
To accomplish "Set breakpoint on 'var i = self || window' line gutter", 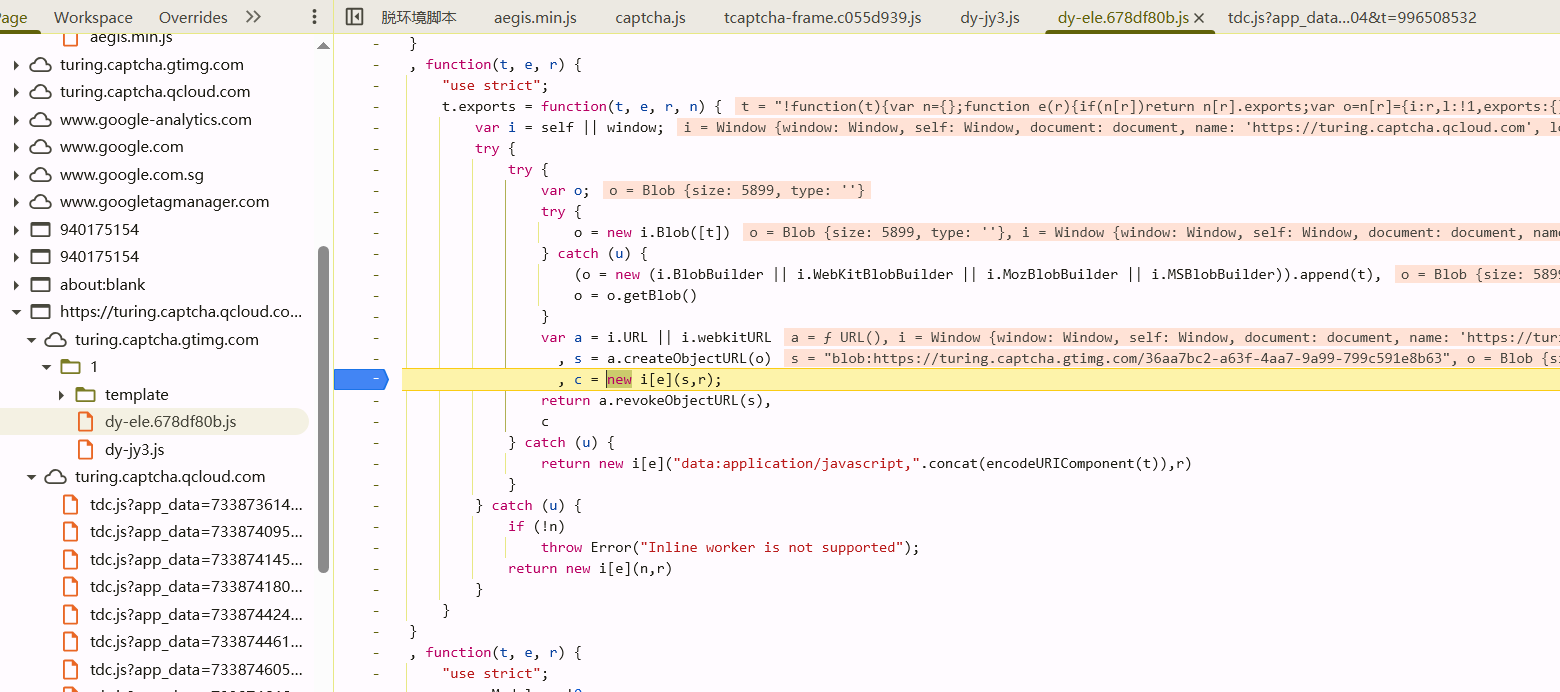I will [376, 127].
